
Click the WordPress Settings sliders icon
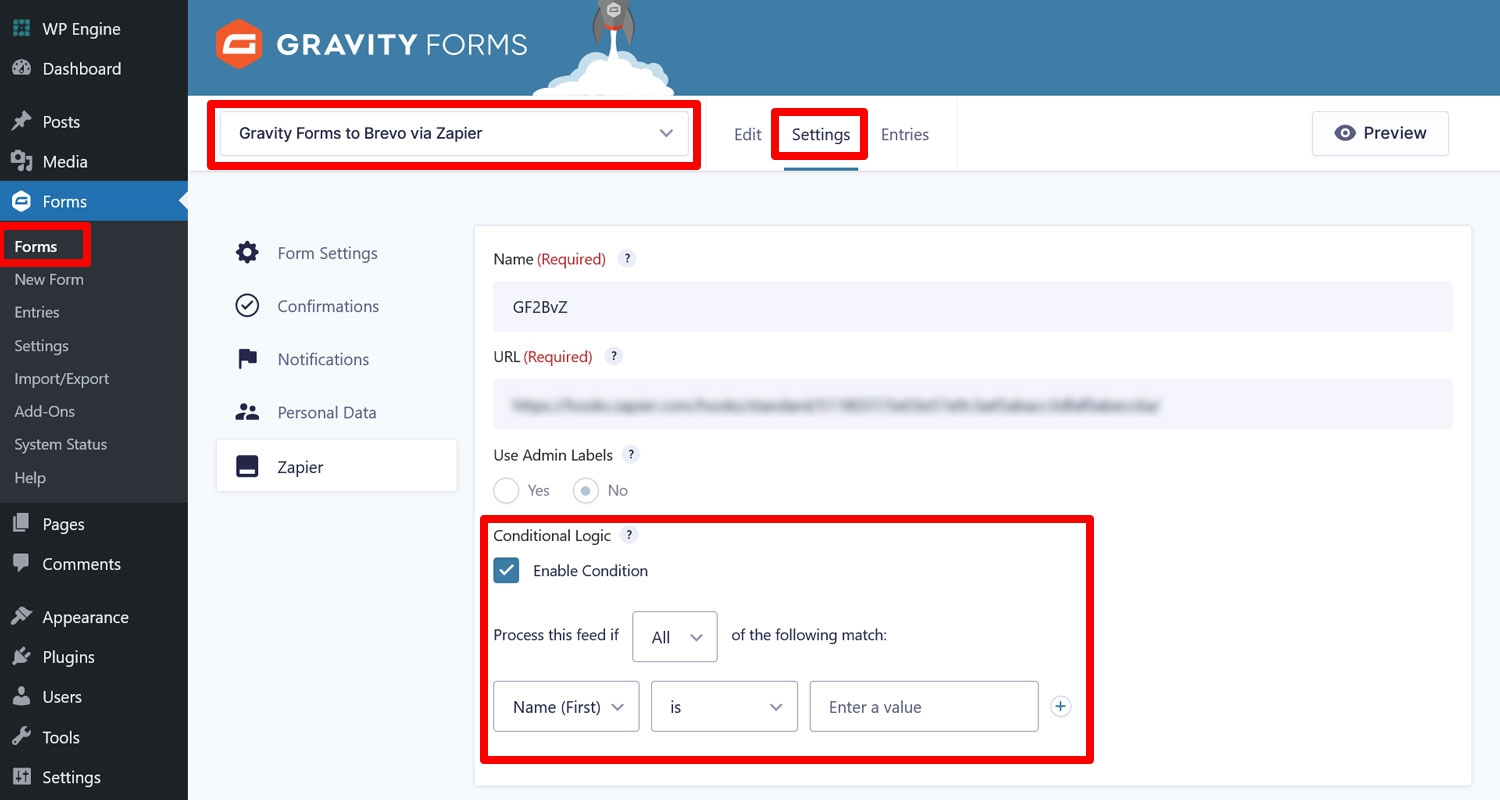[21, 777]
